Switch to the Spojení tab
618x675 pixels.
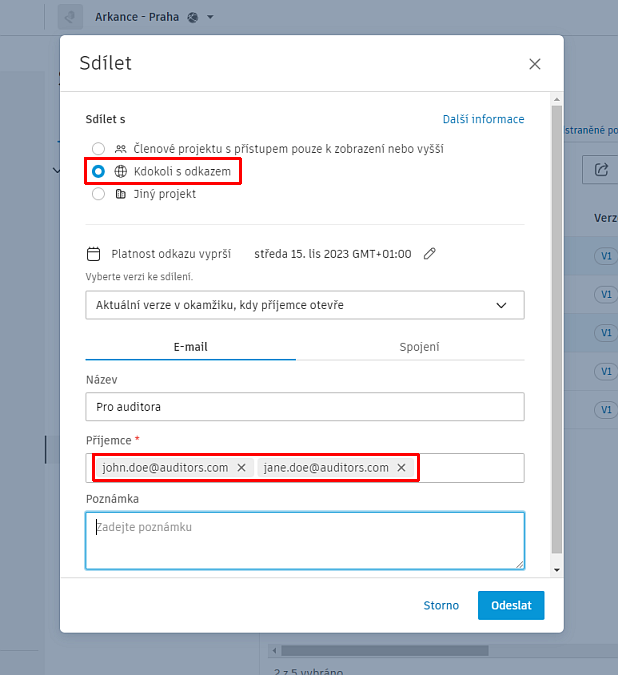click(x=419, y=347)
